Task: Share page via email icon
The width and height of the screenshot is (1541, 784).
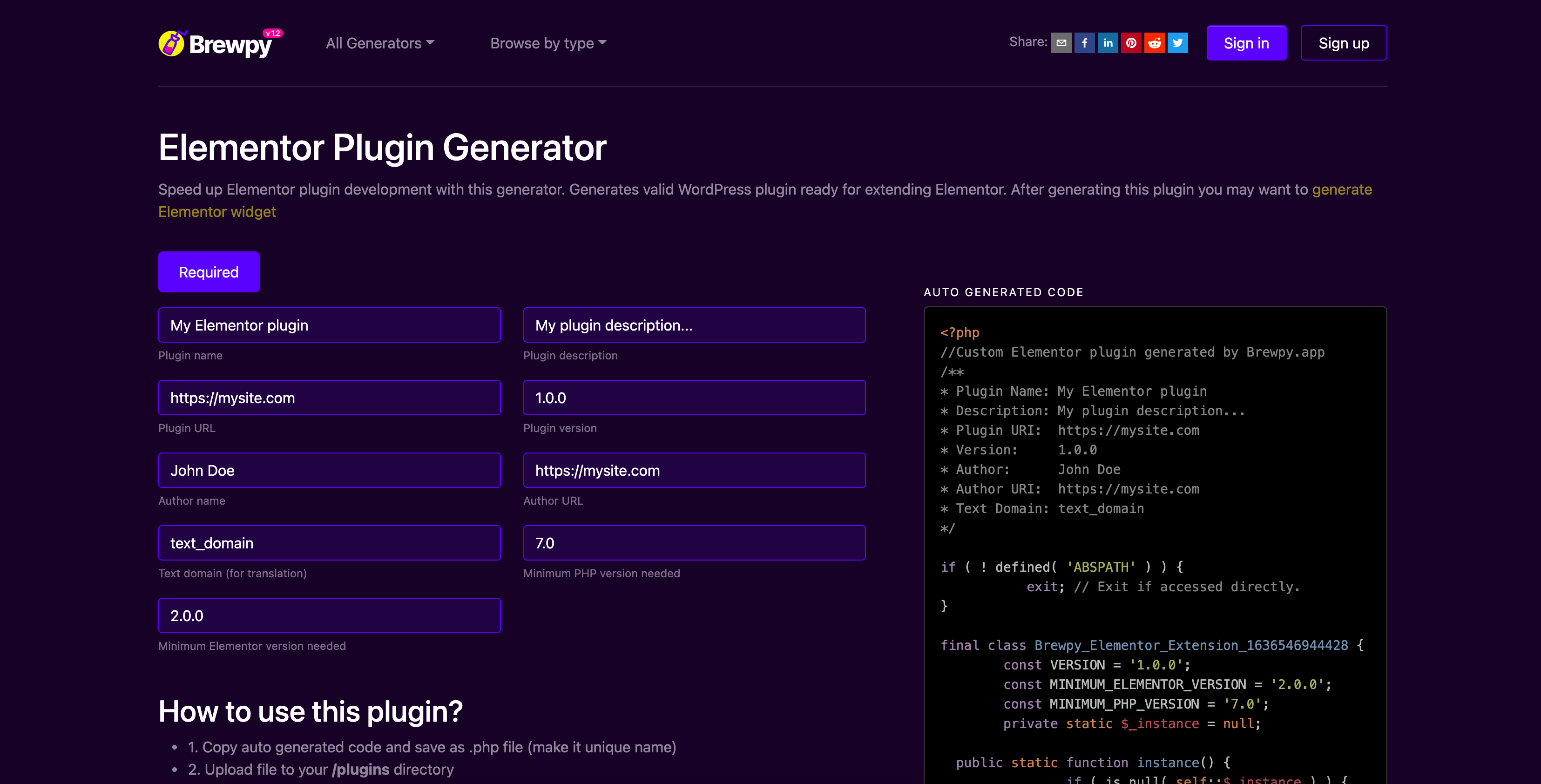Action: 1061,43
